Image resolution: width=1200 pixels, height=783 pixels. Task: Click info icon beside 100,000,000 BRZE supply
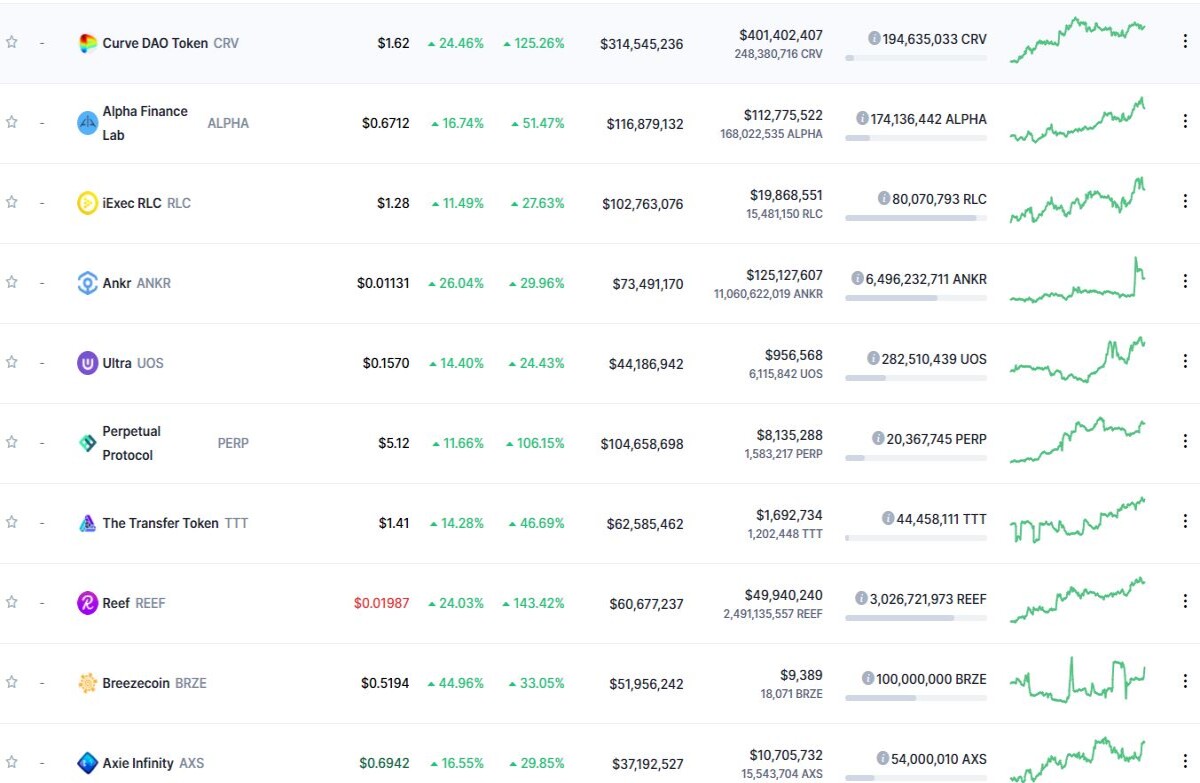click(867, 678)
